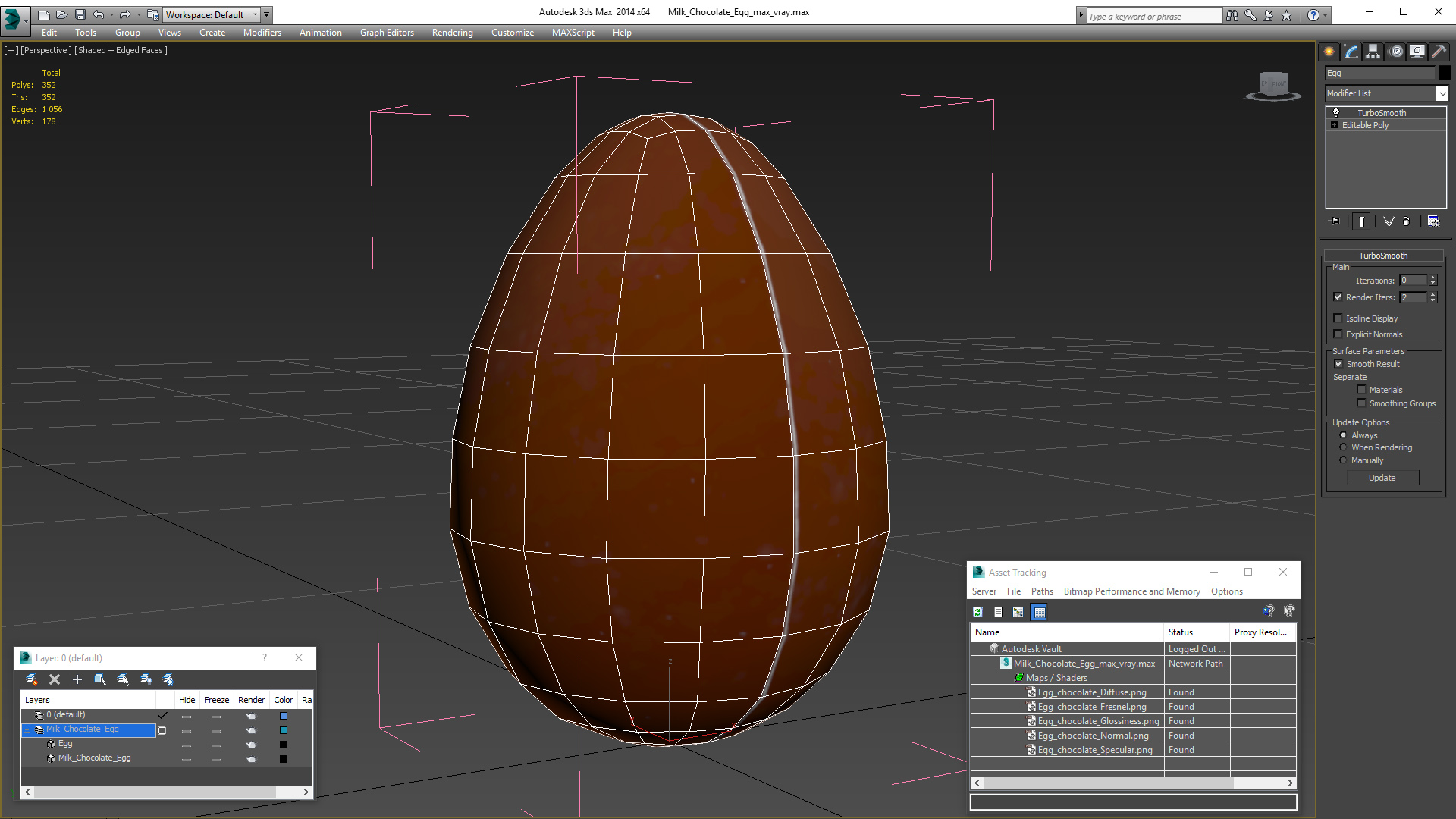Click Asset Tracking table view icon
Image resolution: width=1456 pixels, height=819 pixels.
[1040, 612]
